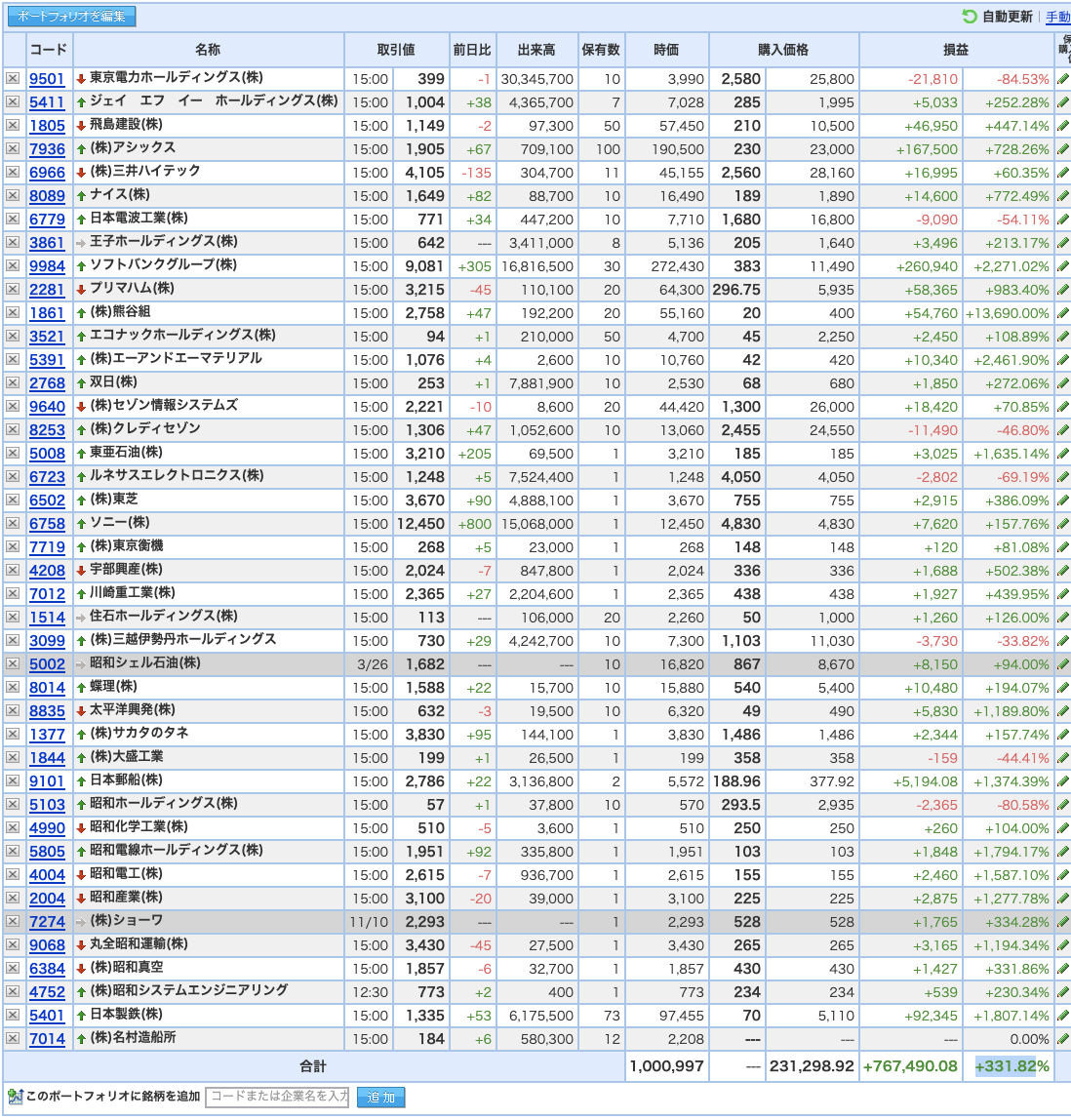This screenshot has height=1120, width=1071.
Task: Open stock code 5401 link
Action: pyautogui.click(x=47, y=1016)
